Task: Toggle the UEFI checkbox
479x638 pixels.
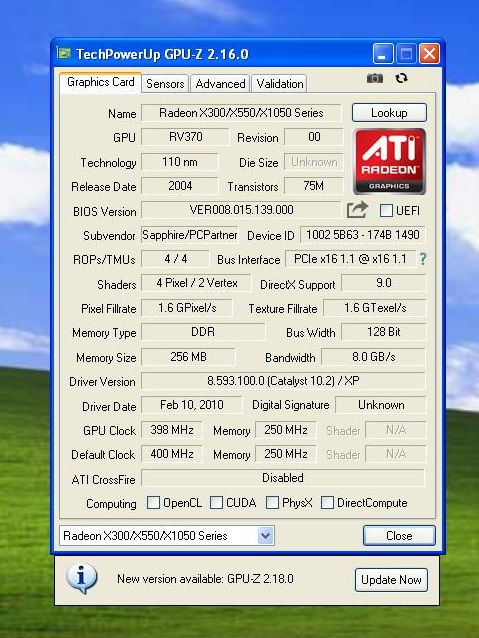Action: (x=386, y=210)
